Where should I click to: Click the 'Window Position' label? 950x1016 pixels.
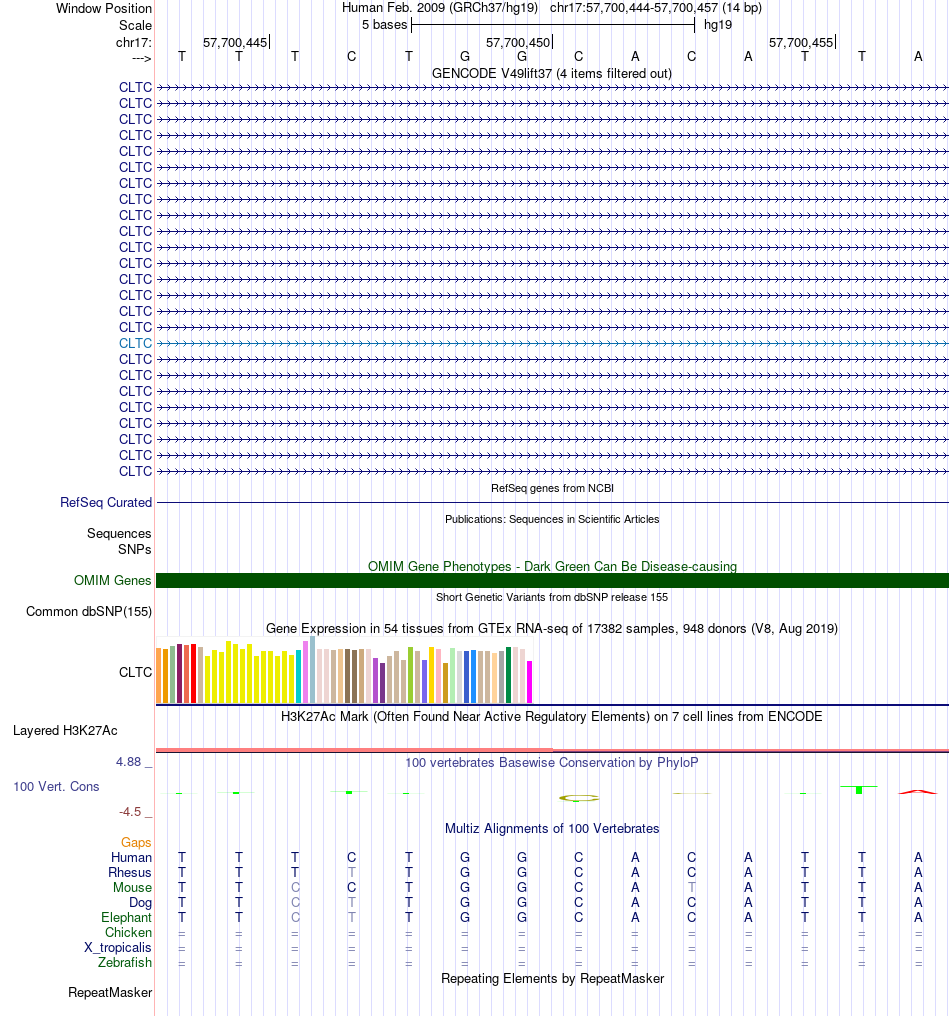click(104, 8)
